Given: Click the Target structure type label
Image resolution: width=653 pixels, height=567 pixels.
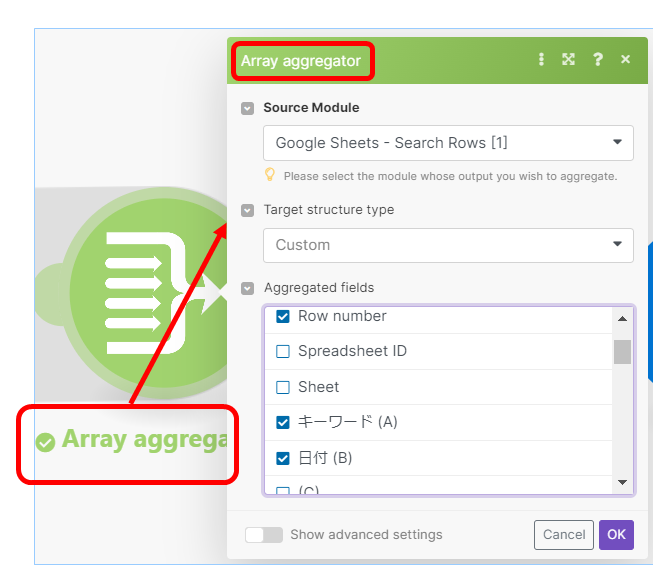Looking at the screenshot, I should [x=329, y=210].
